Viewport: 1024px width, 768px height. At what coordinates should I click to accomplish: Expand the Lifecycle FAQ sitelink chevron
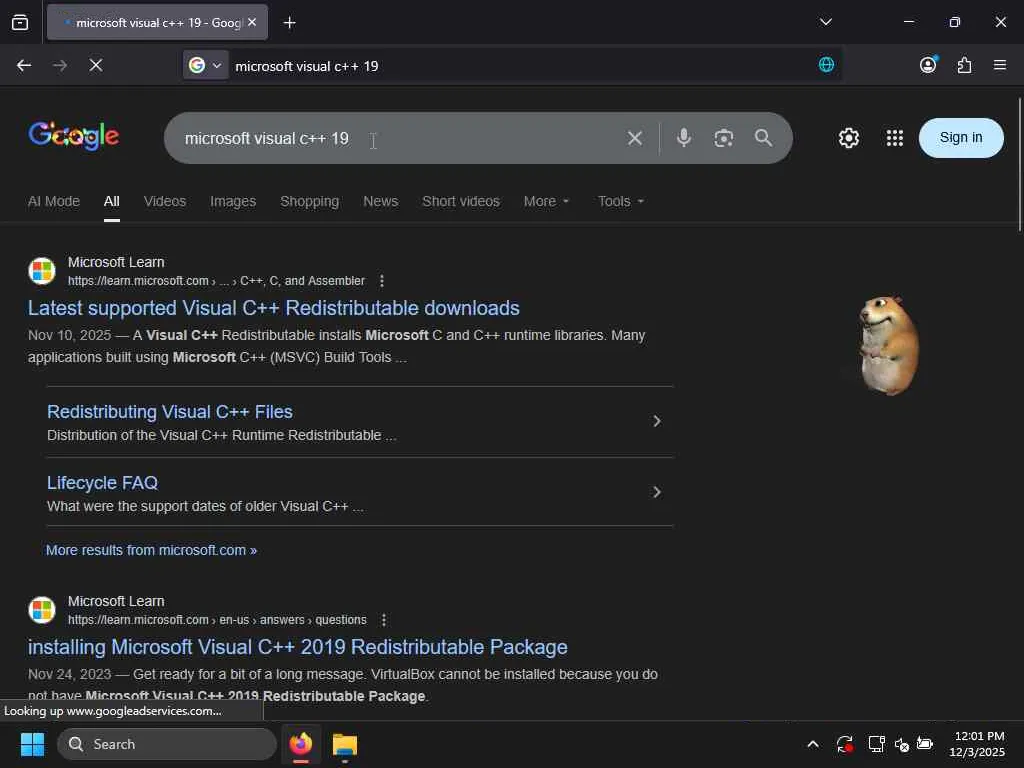coord(657,492)
